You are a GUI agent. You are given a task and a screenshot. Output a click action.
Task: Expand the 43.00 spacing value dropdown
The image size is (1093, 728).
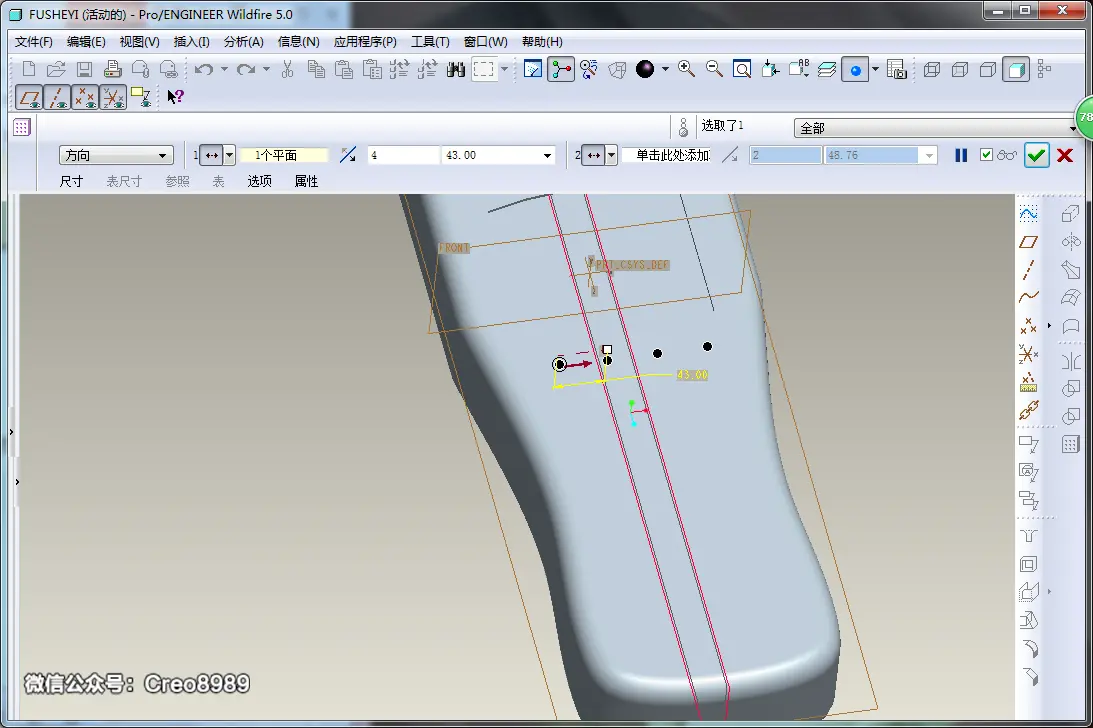point(547,156)
